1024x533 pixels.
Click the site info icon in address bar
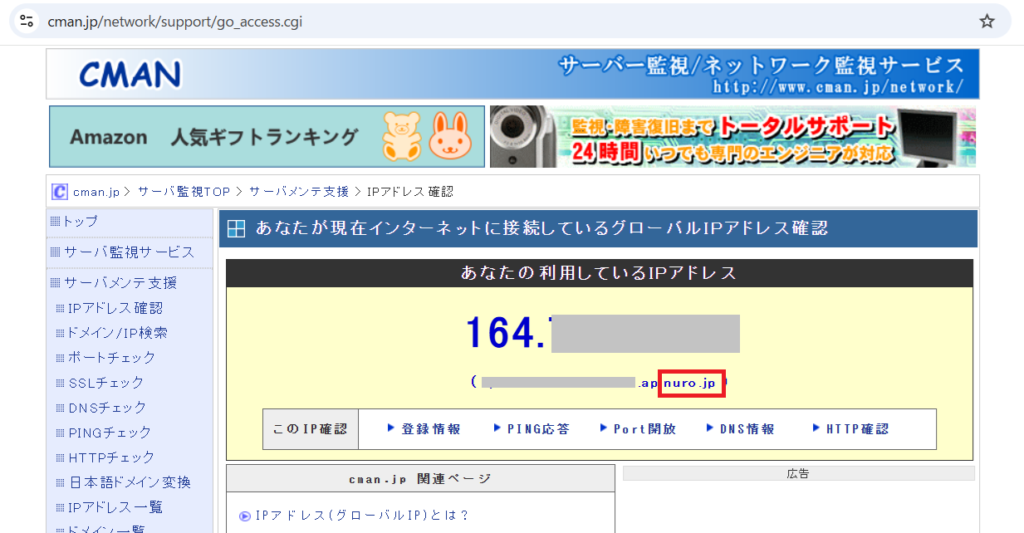click(x=26, y=22)
